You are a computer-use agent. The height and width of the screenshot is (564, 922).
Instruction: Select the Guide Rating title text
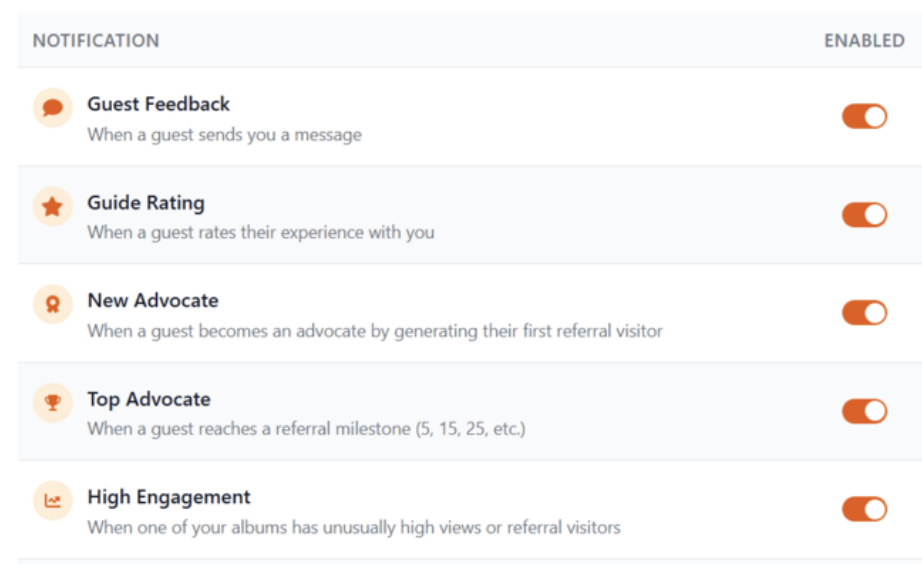tap(146, 203)
